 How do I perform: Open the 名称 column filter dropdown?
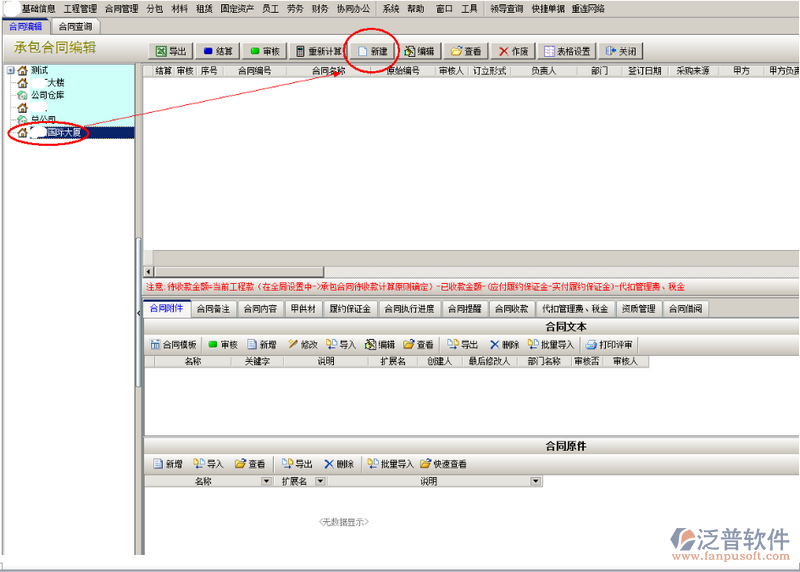coord(266,481)
